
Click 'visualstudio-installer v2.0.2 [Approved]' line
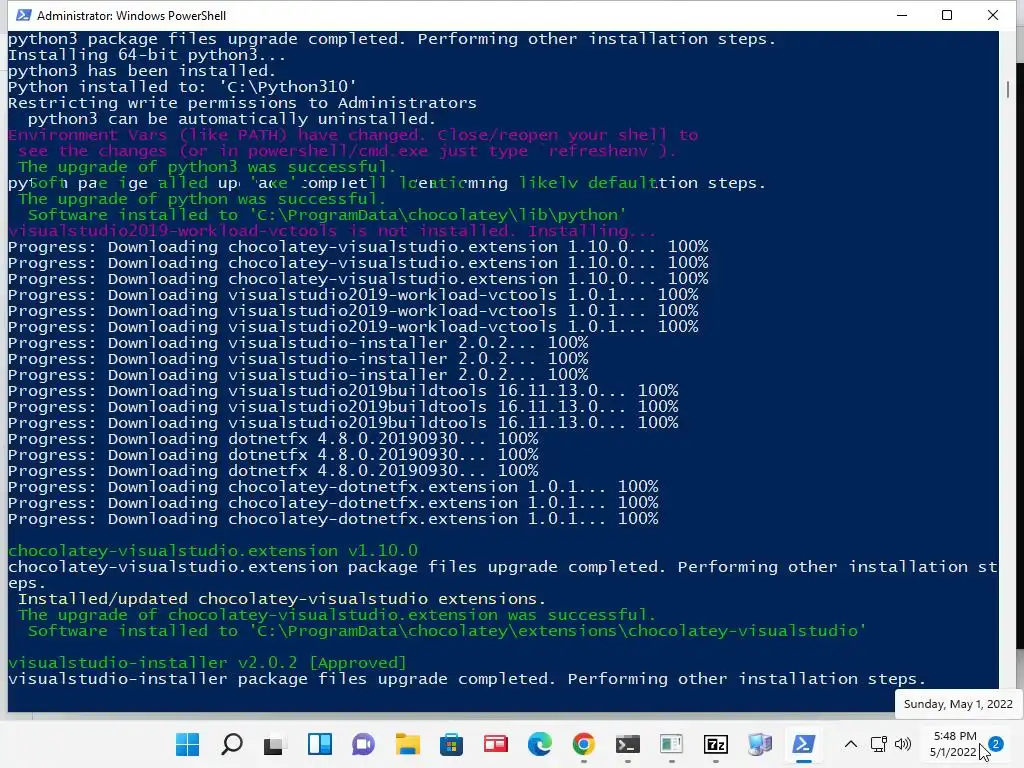[207, 663]
